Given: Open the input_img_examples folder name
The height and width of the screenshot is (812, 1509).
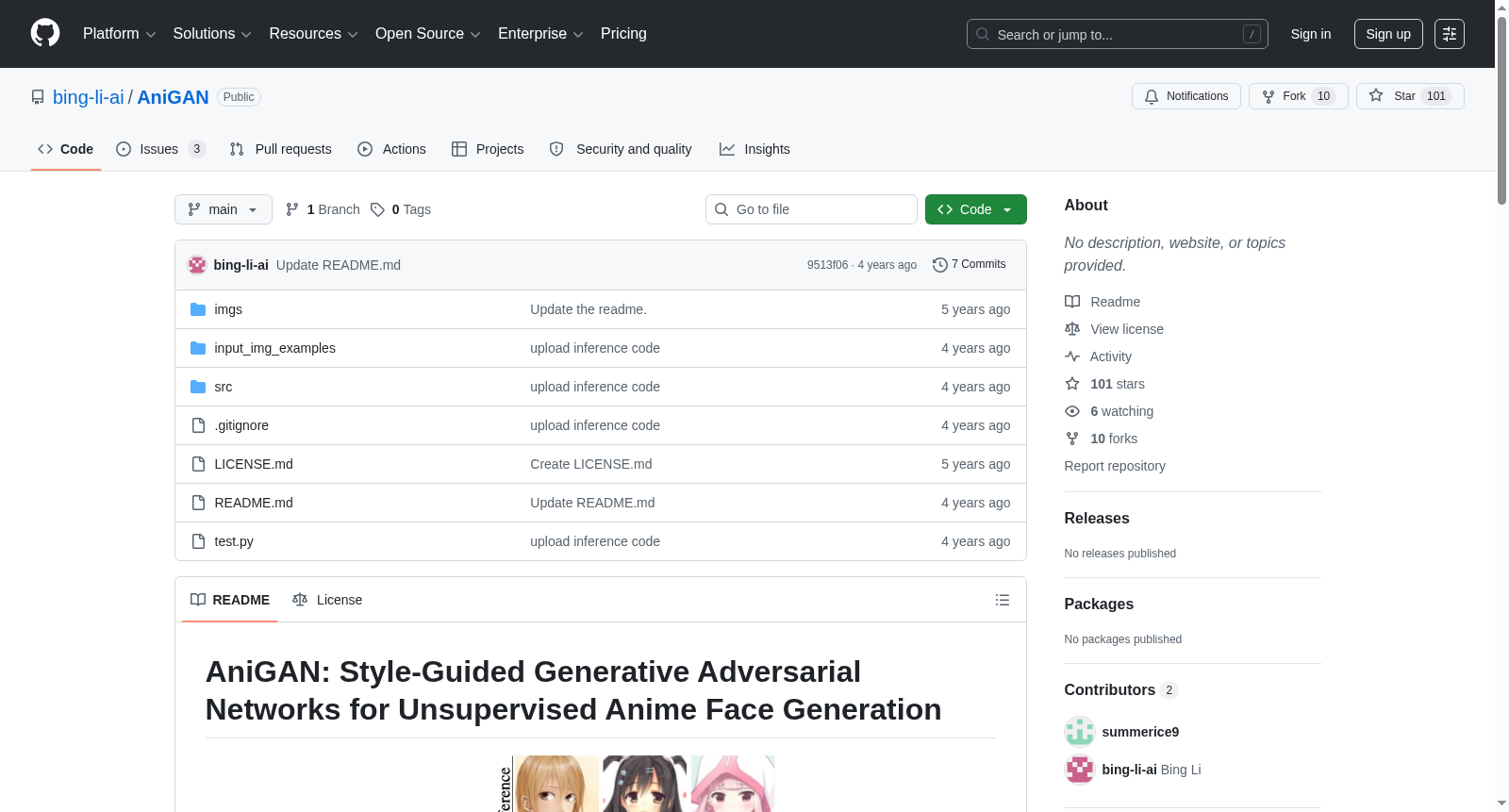Looking at the screenshot, I should point(274,348).
